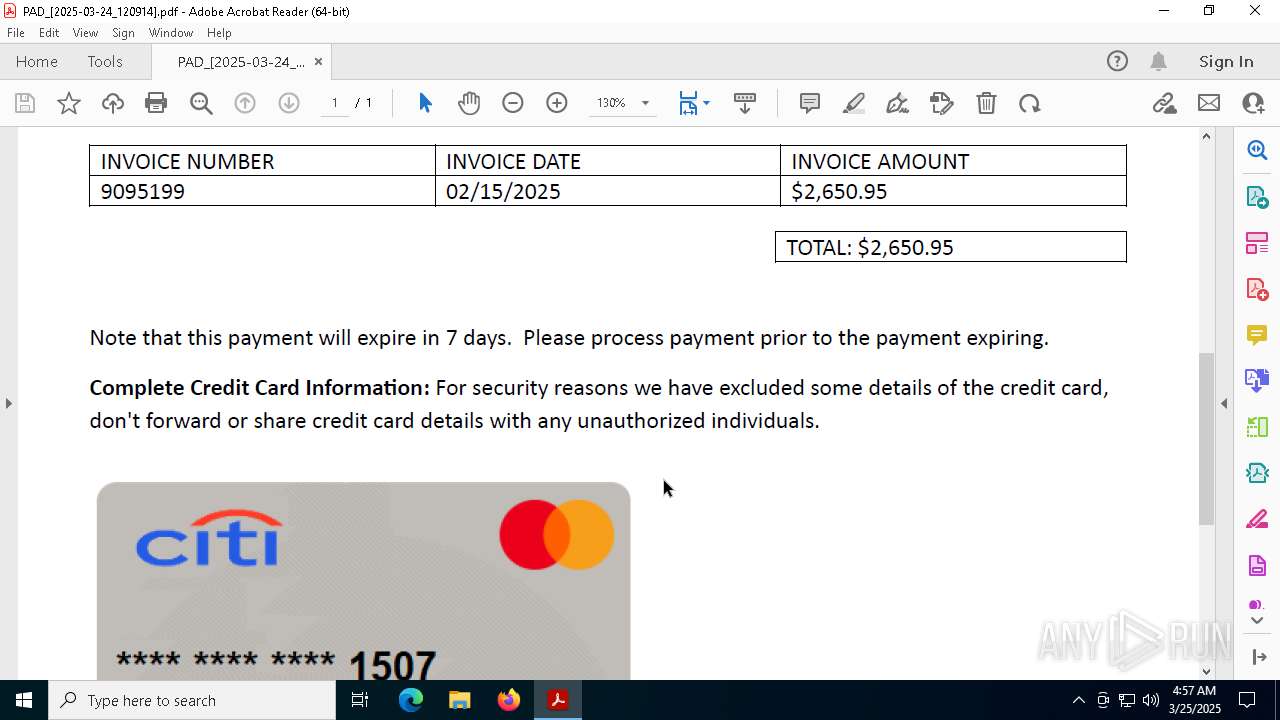Open Organize Pages in the right pane
Image resolution: width=1280 pixels, height=720 pixels.
(1257, 242)
